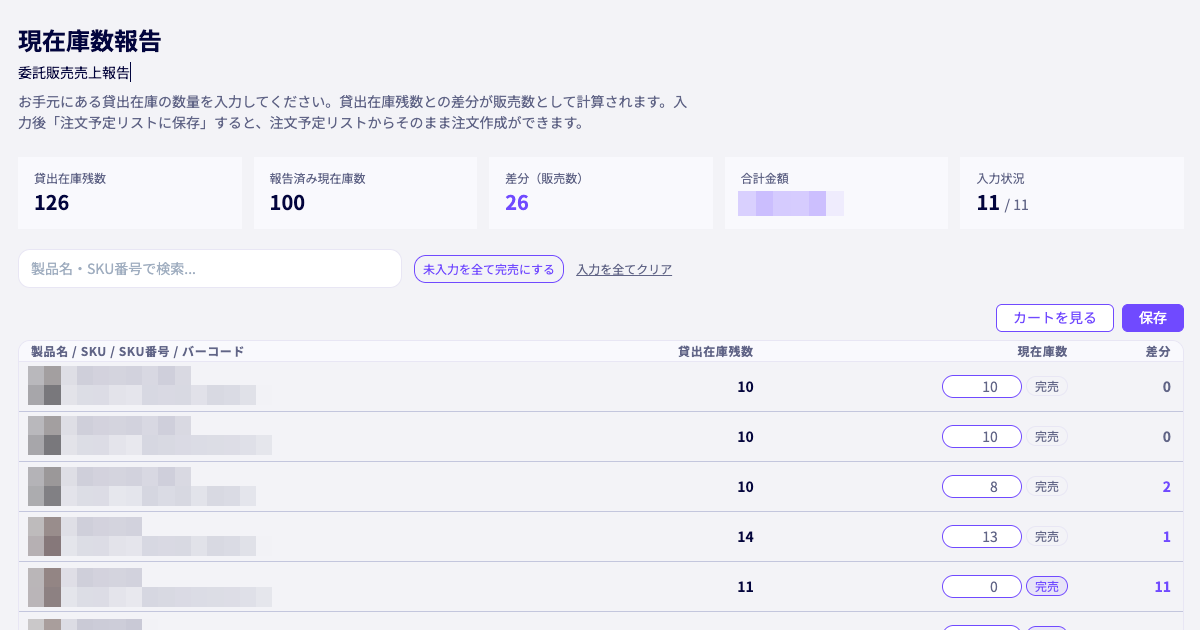Select first row's current stock input
This screenshot has height=630, width=1200.
point(982,387)
